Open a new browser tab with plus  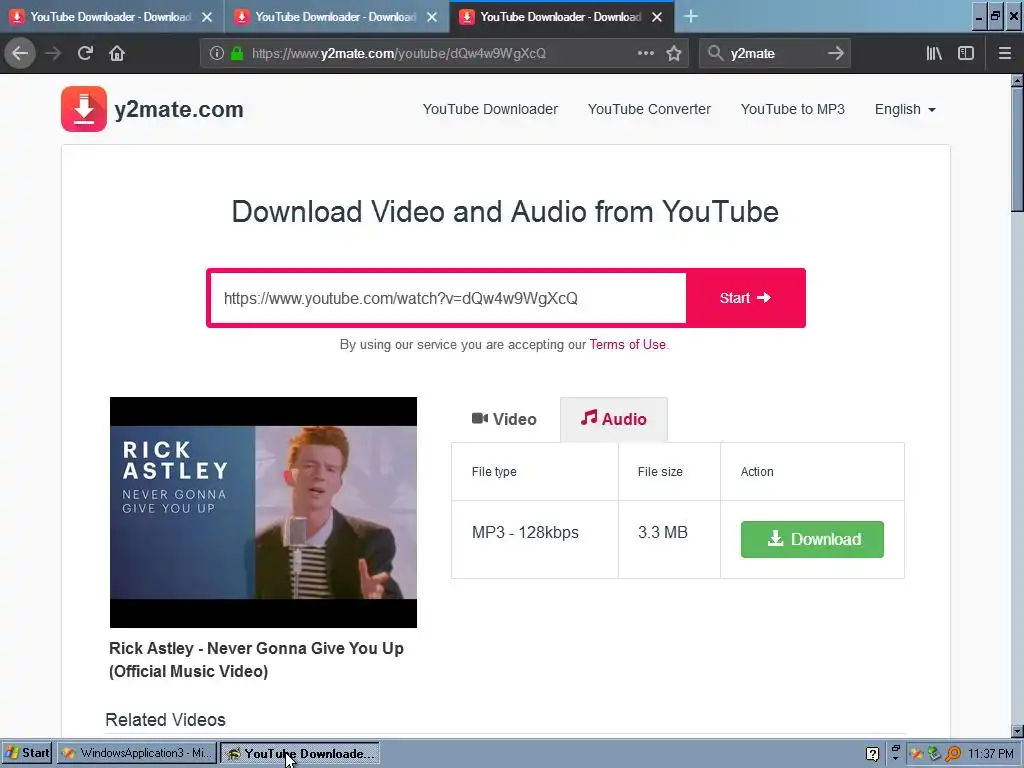point(690,17)
